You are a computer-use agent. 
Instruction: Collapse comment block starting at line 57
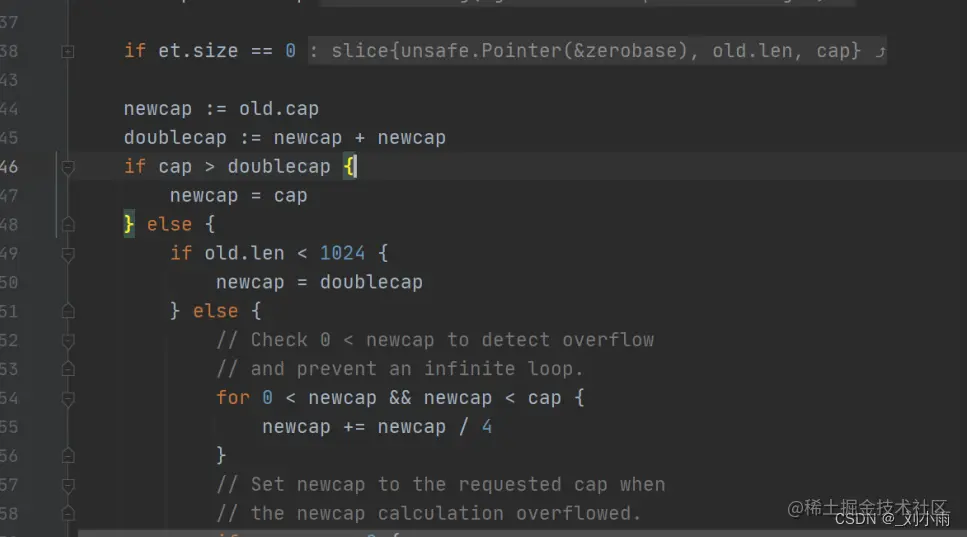pyautogui.click(x=68, y=485)
